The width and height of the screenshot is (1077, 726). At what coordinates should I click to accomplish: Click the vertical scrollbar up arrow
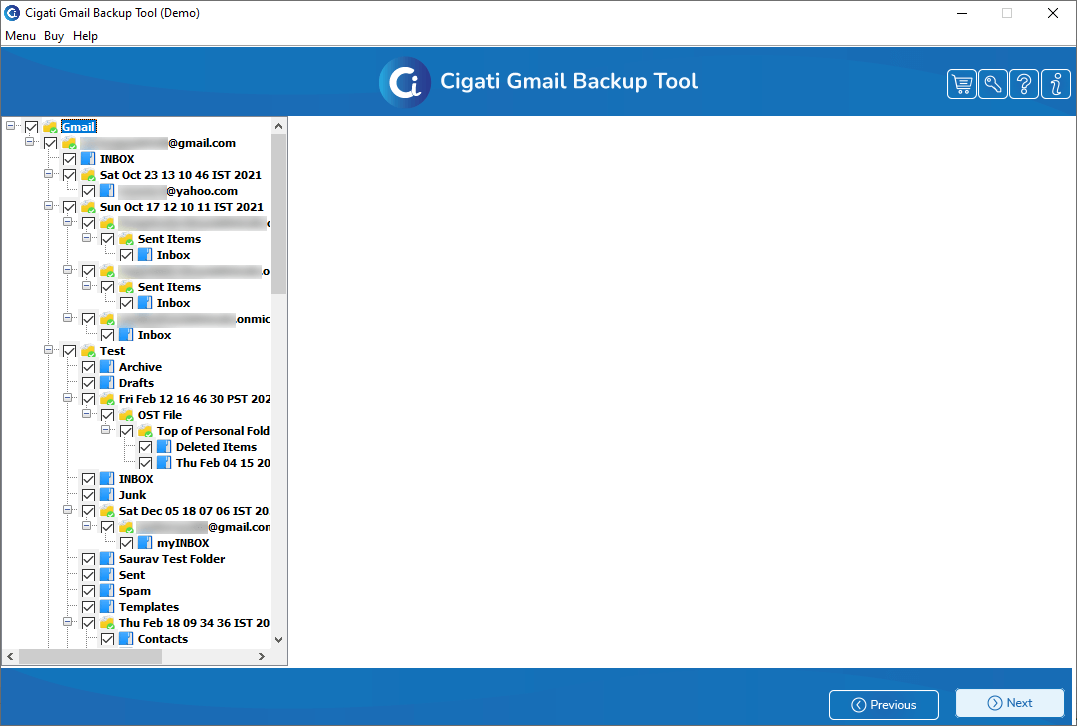pyautogui.click(x=278, y=126)
